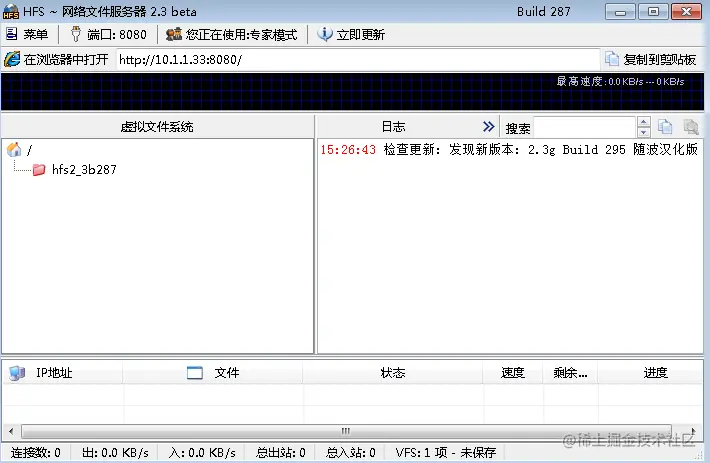
Task: Open the 菜单 menu button
Action: pos(27,34)
